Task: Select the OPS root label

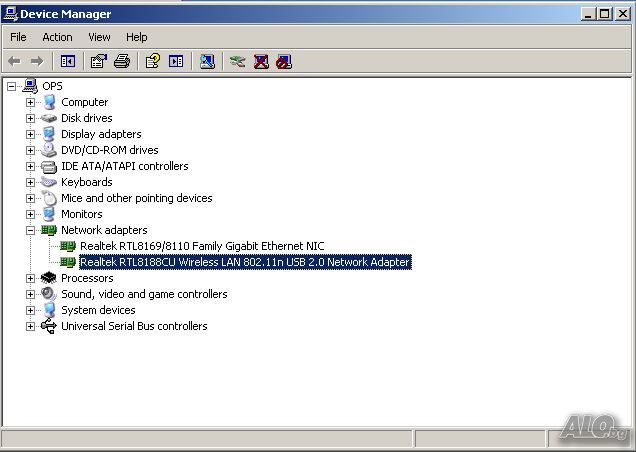Action: point(52,86)
